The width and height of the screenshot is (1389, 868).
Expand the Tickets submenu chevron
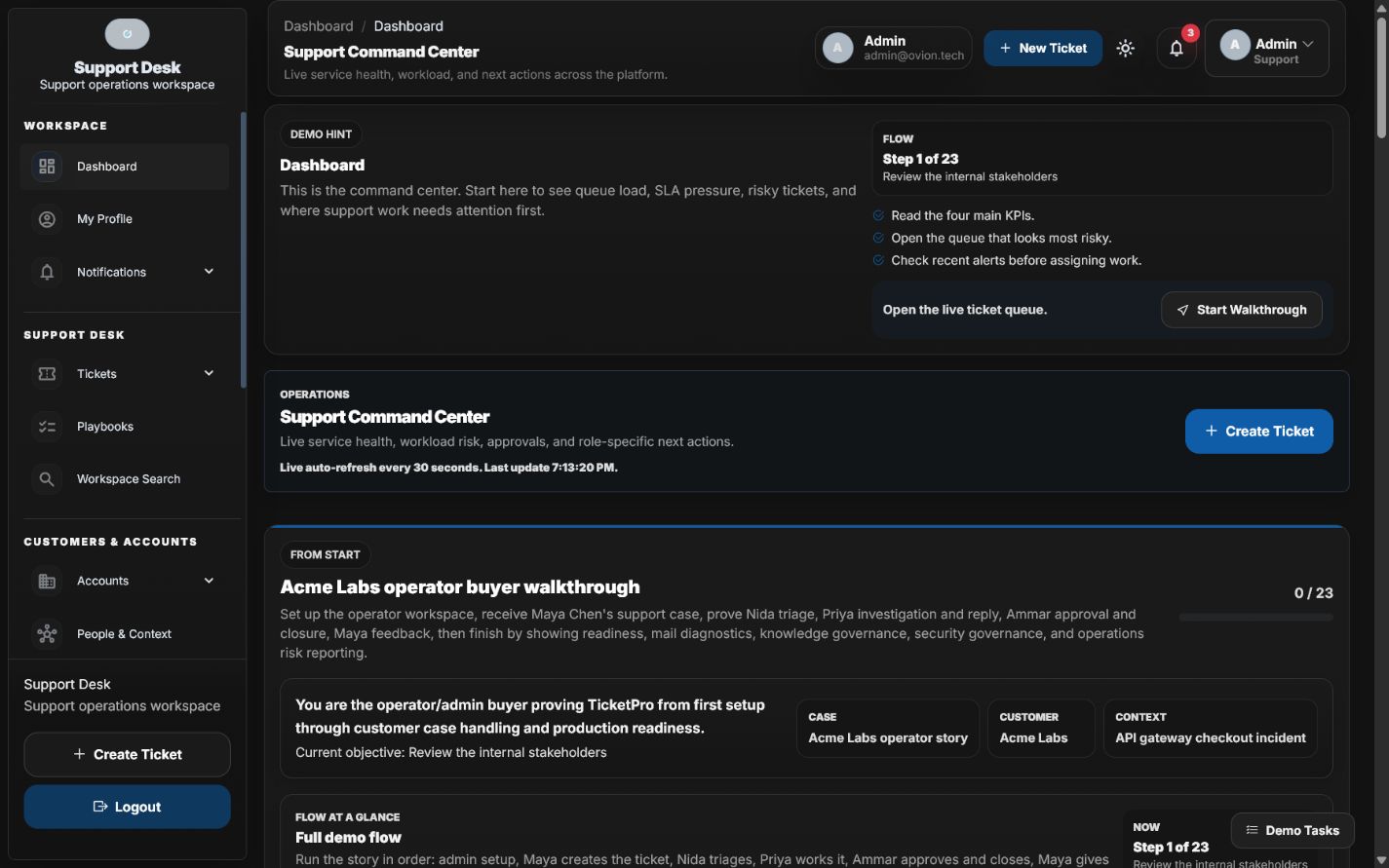click(209, 374)
